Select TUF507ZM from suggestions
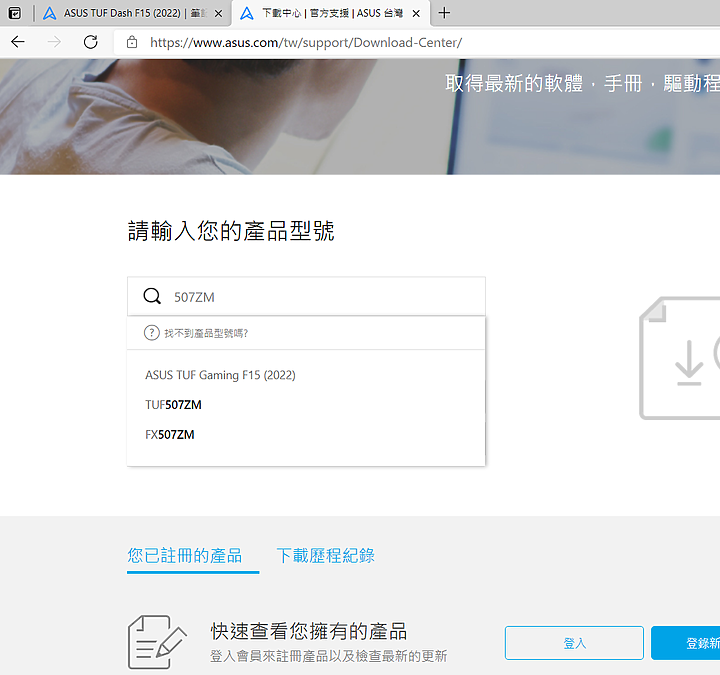720x675 pixels. [x=174, y=405]
